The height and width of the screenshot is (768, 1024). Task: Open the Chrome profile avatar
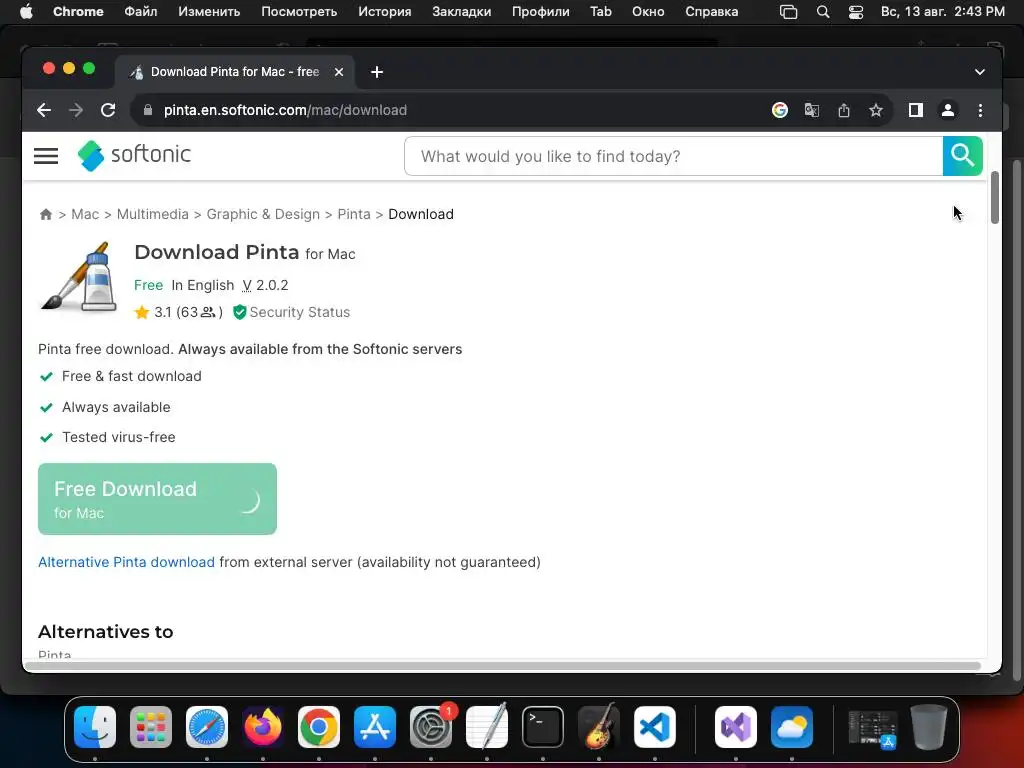click(x=948, y=110)
